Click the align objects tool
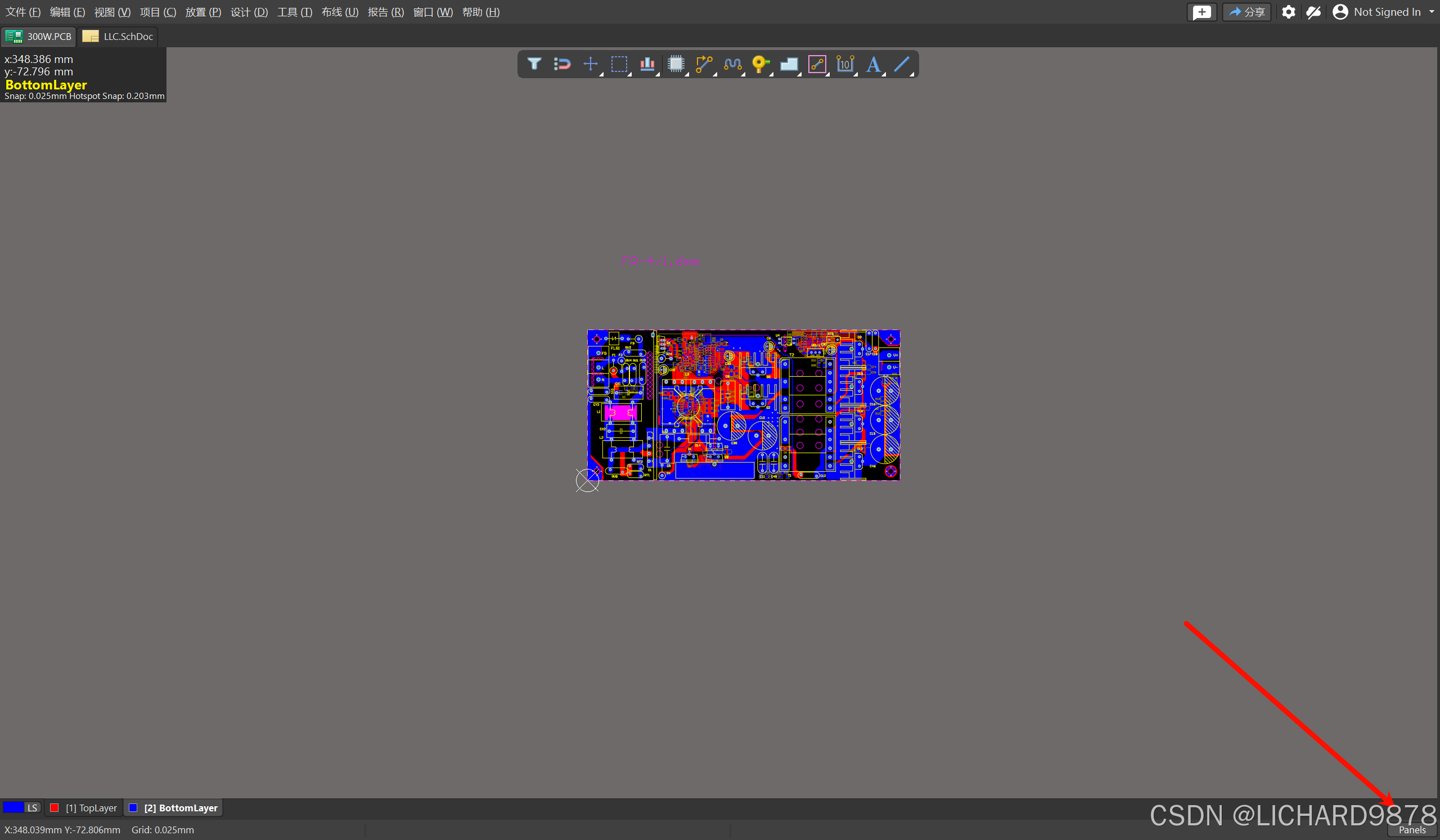This screenshot has width=1440, height=840. tap(647, 64)
